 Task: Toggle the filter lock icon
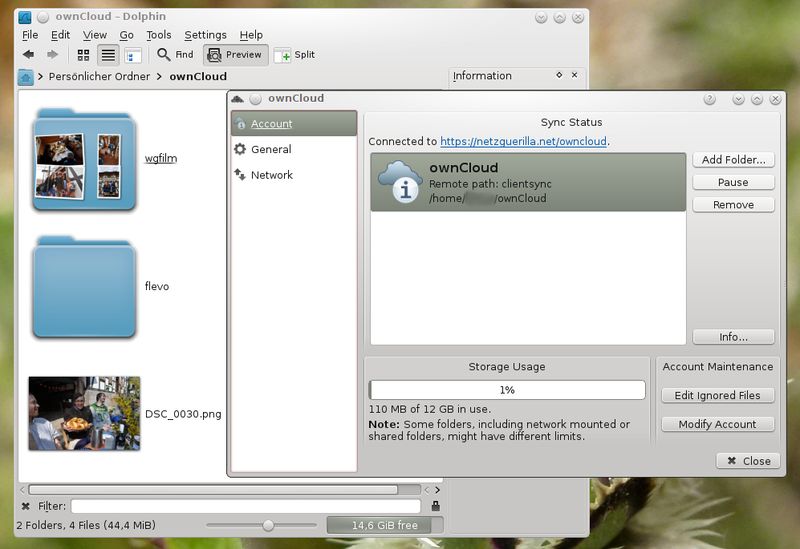435,506
